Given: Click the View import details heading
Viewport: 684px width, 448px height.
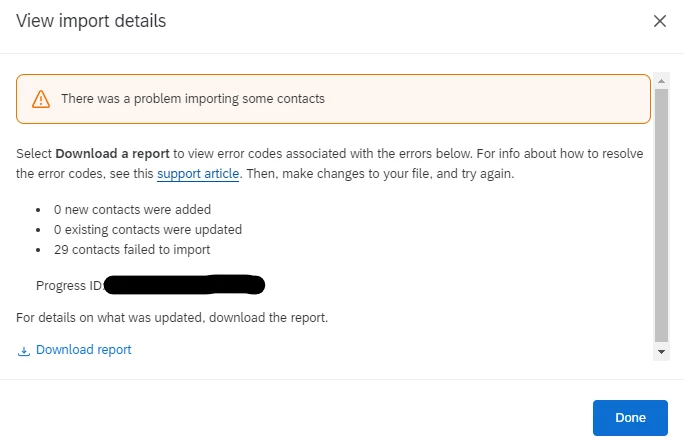Looking at the screenshot, I should (x=91, y=21).
